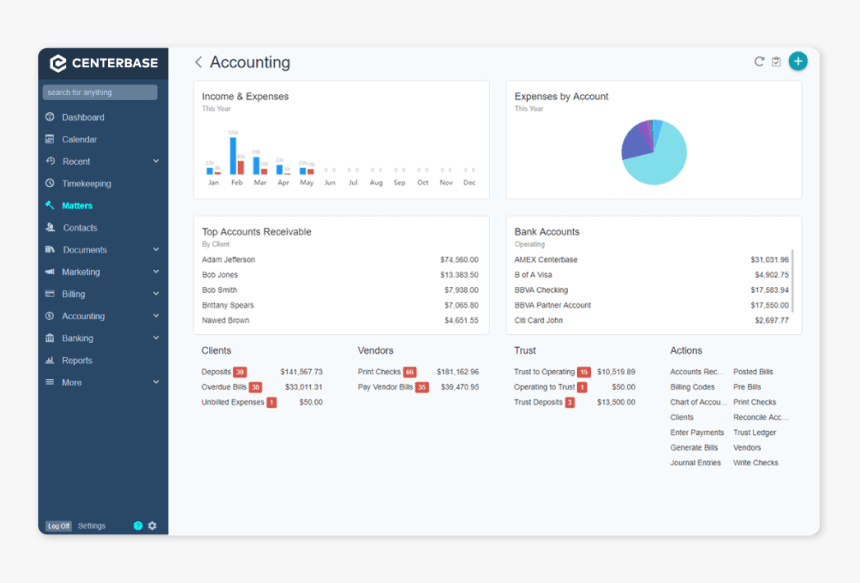
Task: Open Trust to Operating link
Action: (x=544, y=372)
